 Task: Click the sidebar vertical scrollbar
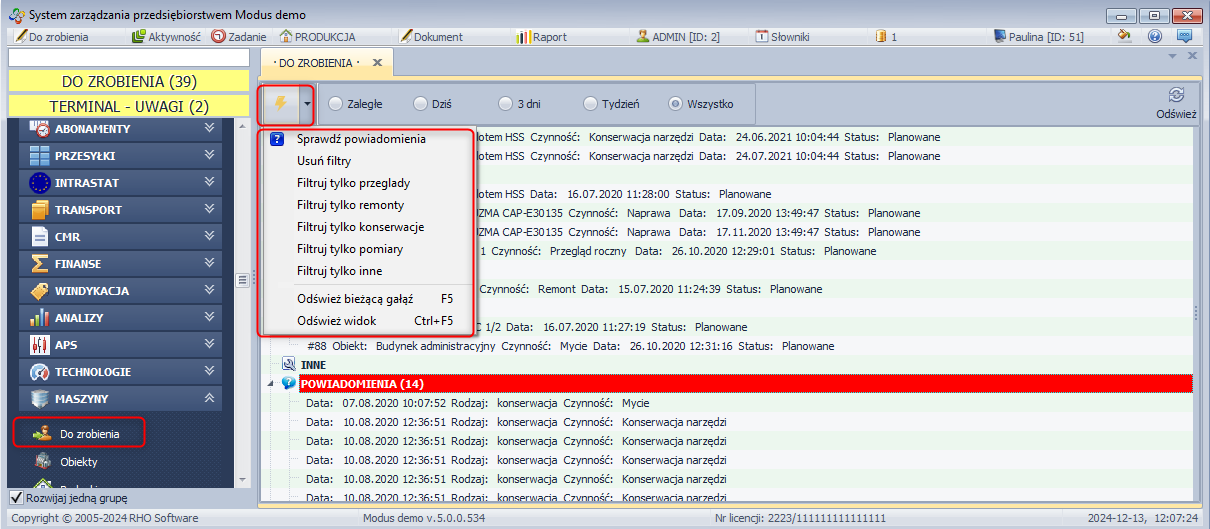[240, 300]
